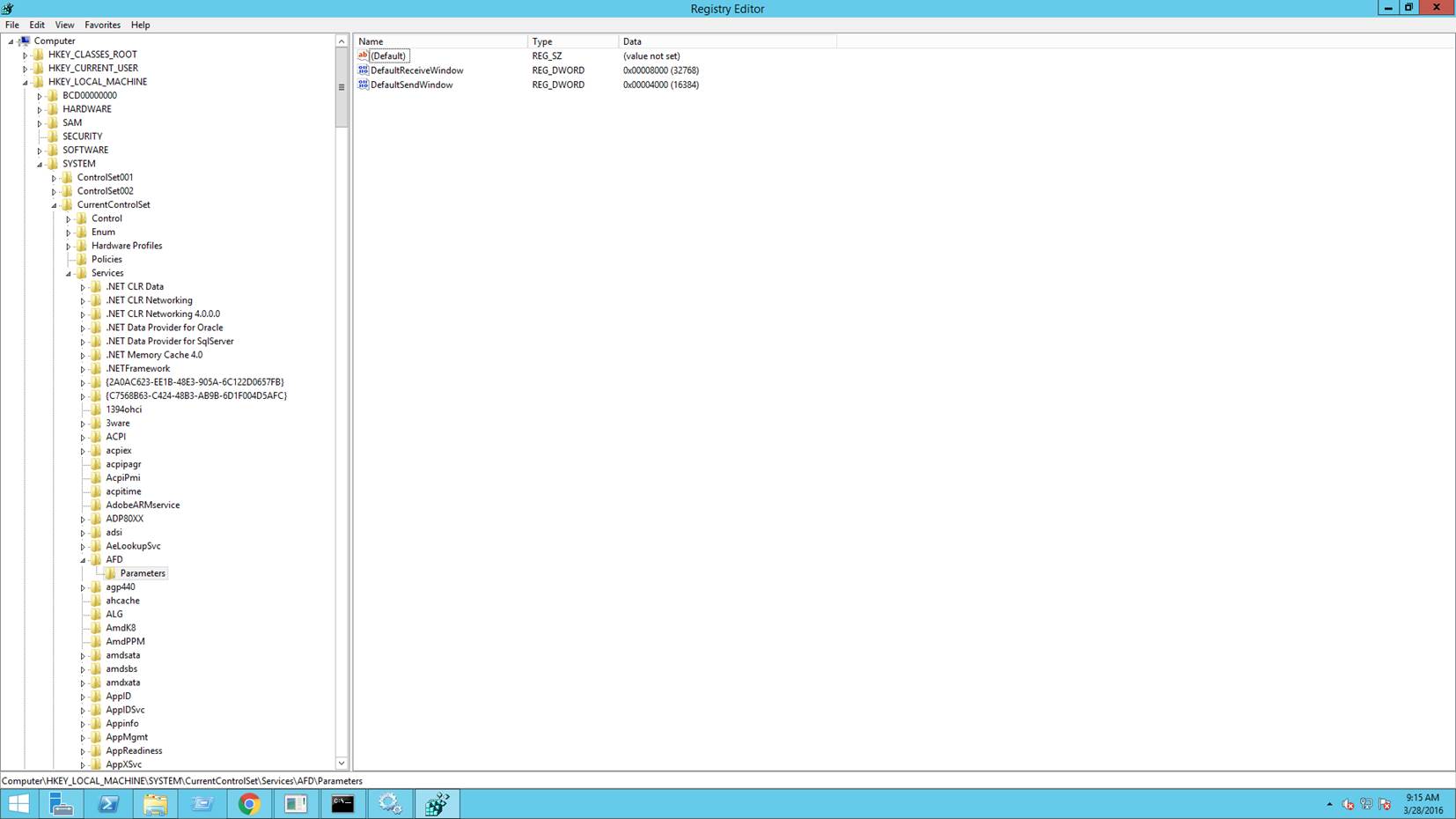Open Server Manager from the taskbar
This screenshot has height=819, width=1456.
(62, 803)
